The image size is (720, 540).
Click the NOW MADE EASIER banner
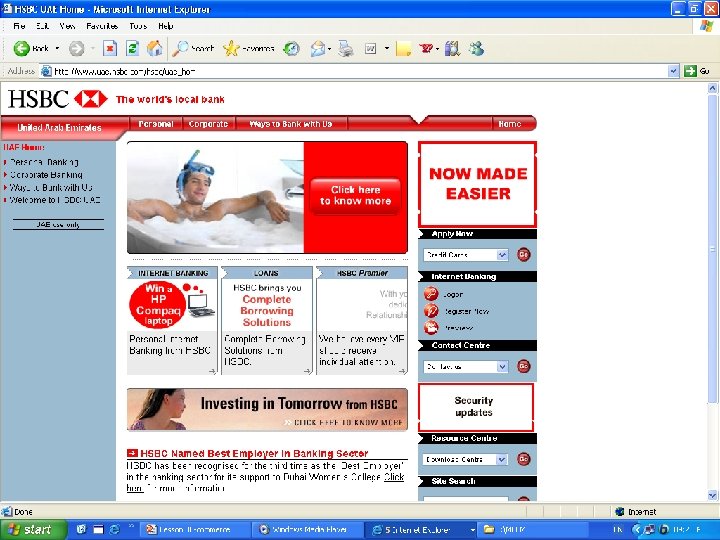pyautogui.click(x=478, y=184)
